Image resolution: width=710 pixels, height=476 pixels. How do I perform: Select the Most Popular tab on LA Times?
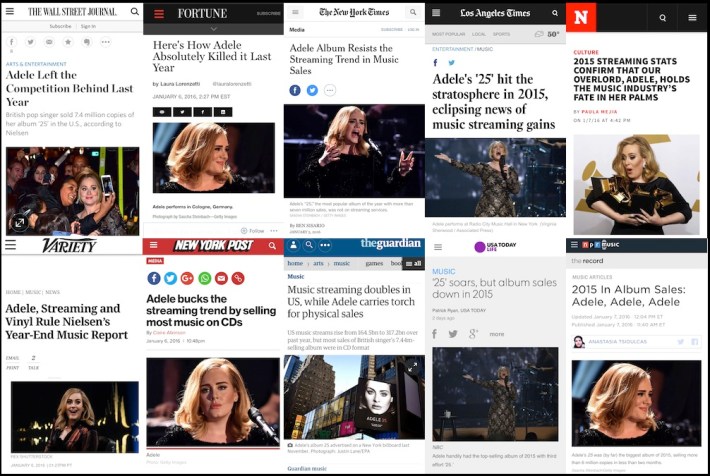click(448, 34)
